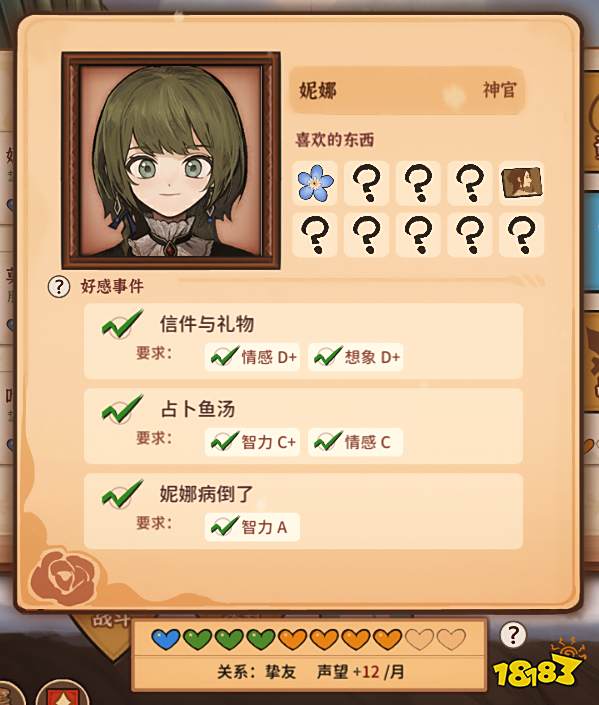The height and width of the screenshot is (705, 599).
Task: Click the first unknown item in second row
Action: 315,235
